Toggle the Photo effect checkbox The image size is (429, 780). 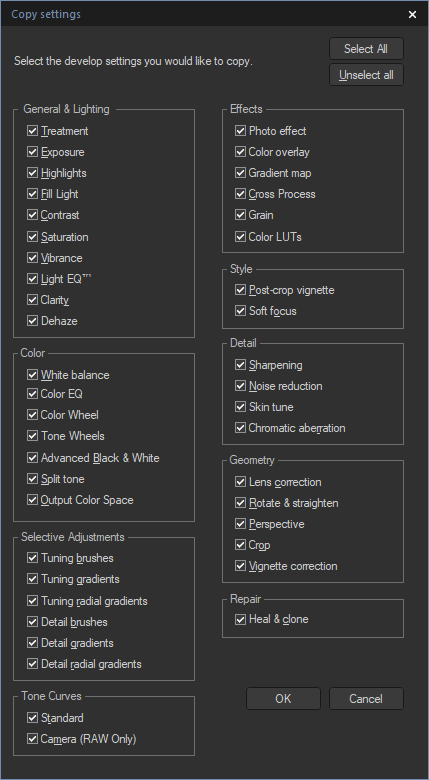pyautogui.click(x=240, y=131)
